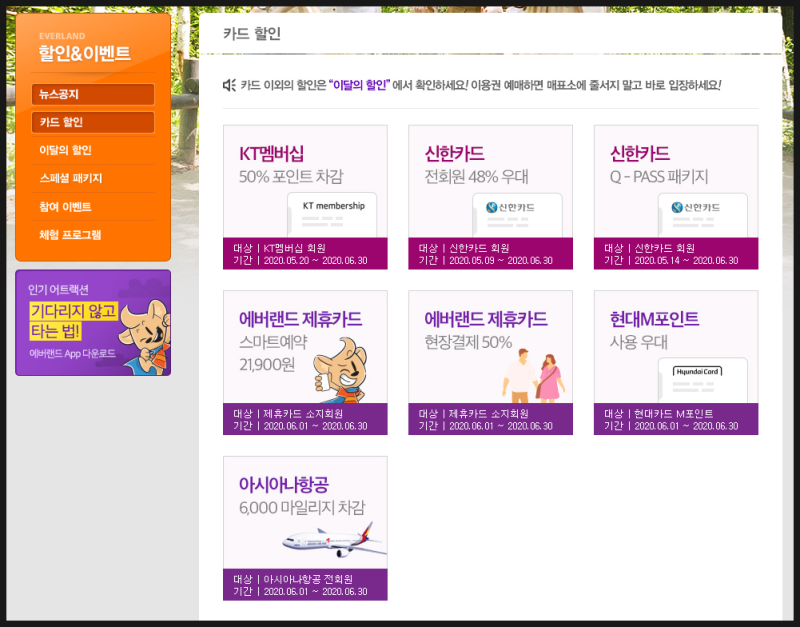Image resolution: width=800 pixels, height=627 pixels.
Task: Click 에버랜드 App 다운로드 text
Action: point(72,353)
